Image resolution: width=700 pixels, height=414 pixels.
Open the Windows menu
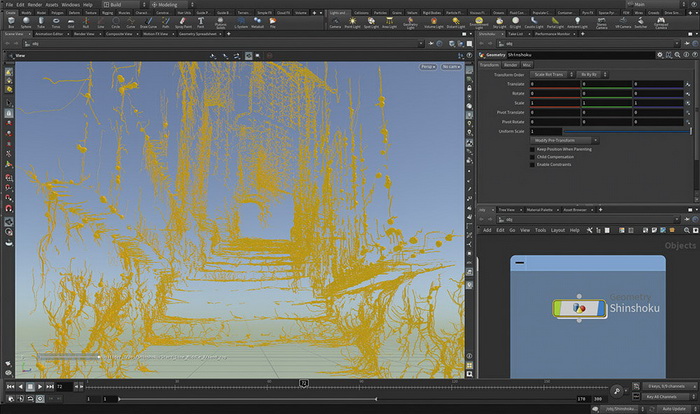click(71, 4)
